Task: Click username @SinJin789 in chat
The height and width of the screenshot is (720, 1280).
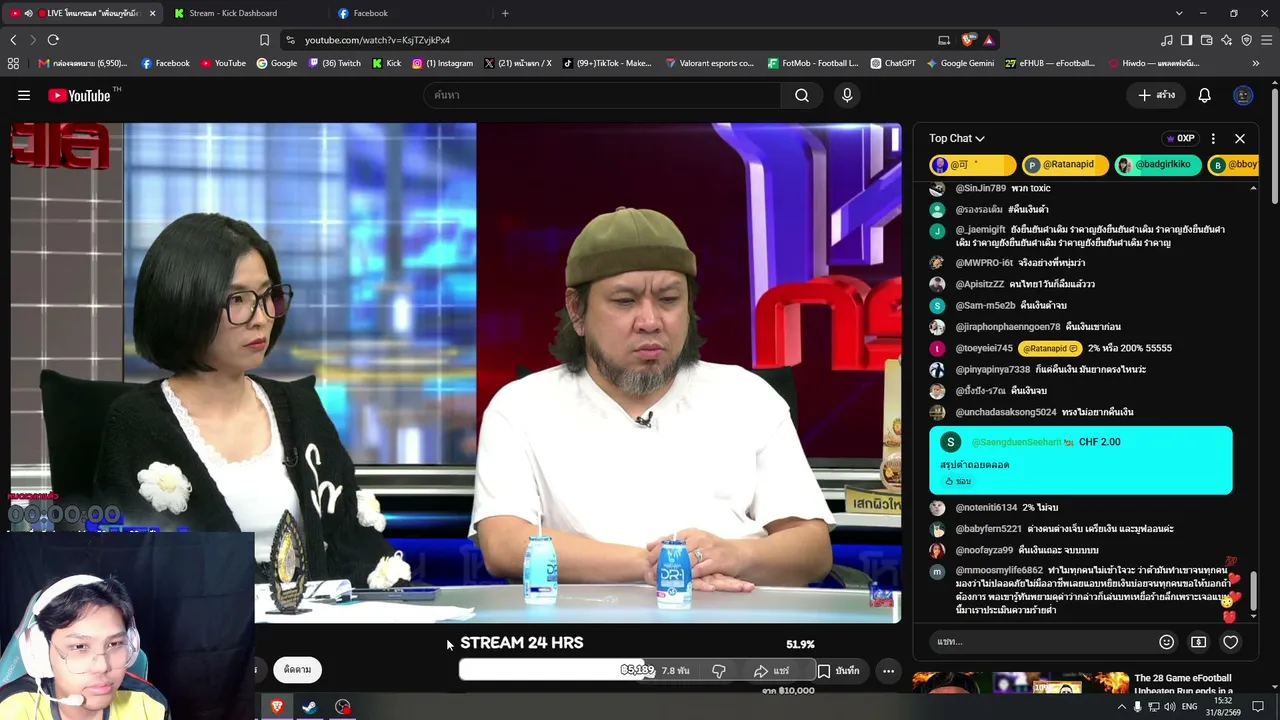Action: (x=980, y=188)
